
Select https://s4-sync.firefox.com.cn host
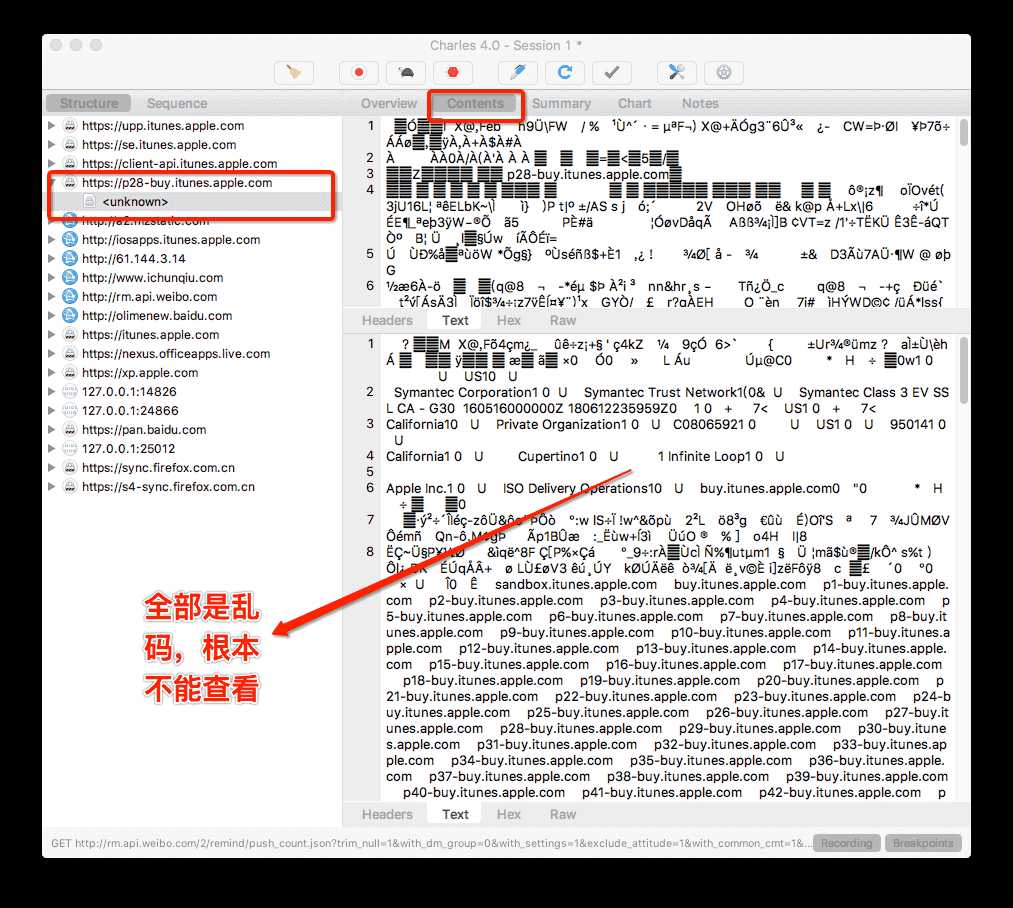click(168, 487)
